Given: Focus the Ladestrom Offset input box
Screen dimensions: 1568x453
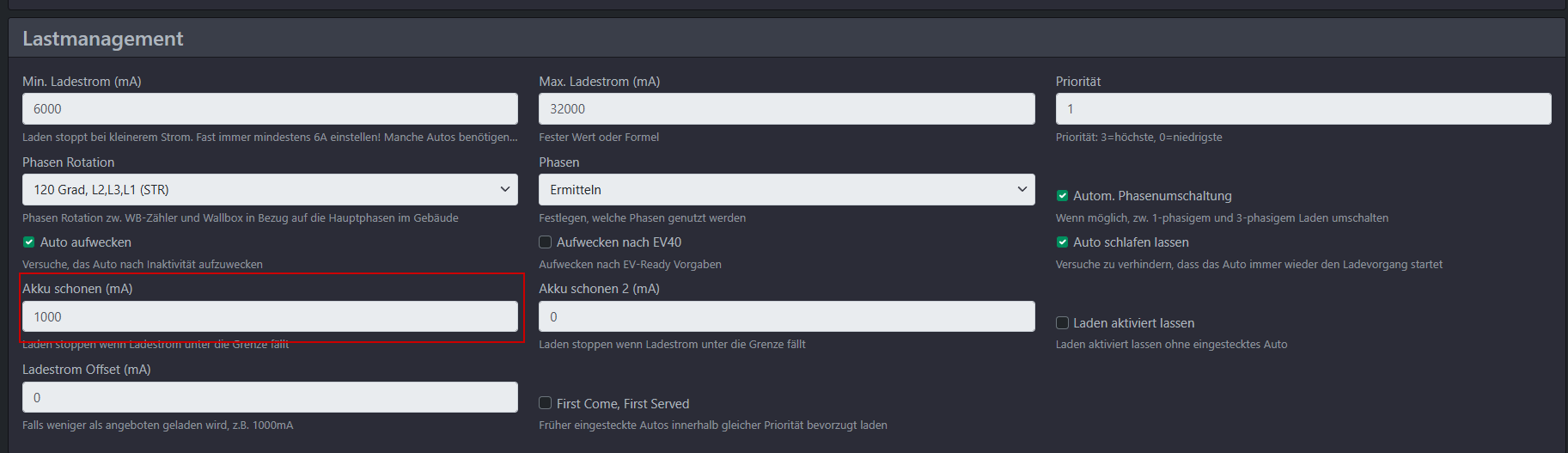Looking at the screenshot, I should 270,398.
